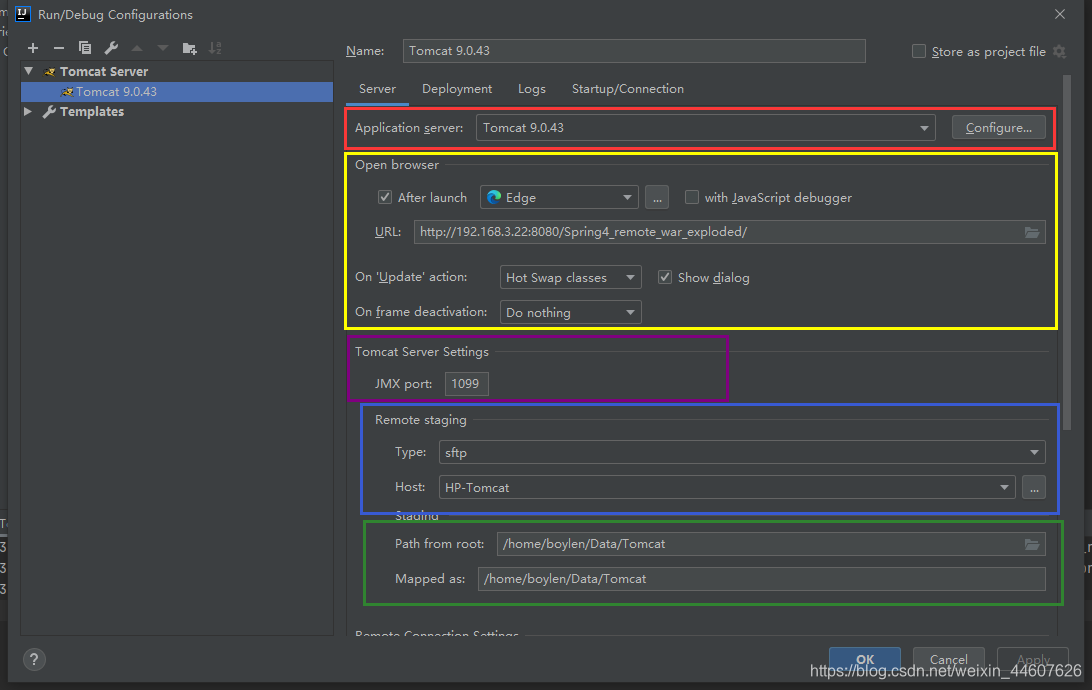The width and height of the screenshot is (1092, 690).
Task: Open the HP-Tomcat Host dropdown
Action: [x=726, y=487]
